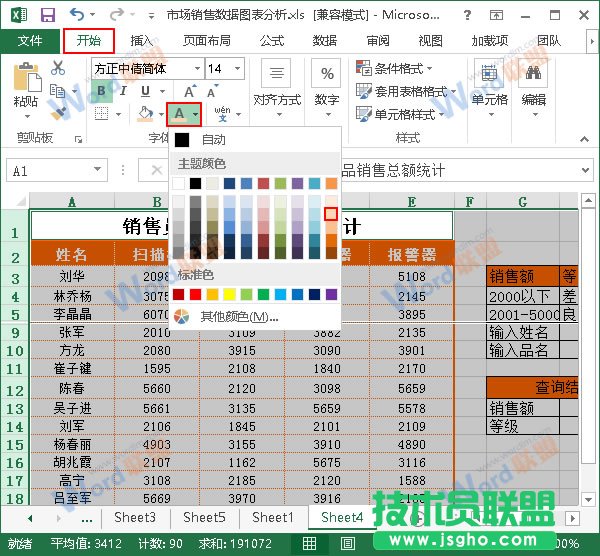Show more sheets with ellipsis
The image size is (600, 556).
coord(87,519)
